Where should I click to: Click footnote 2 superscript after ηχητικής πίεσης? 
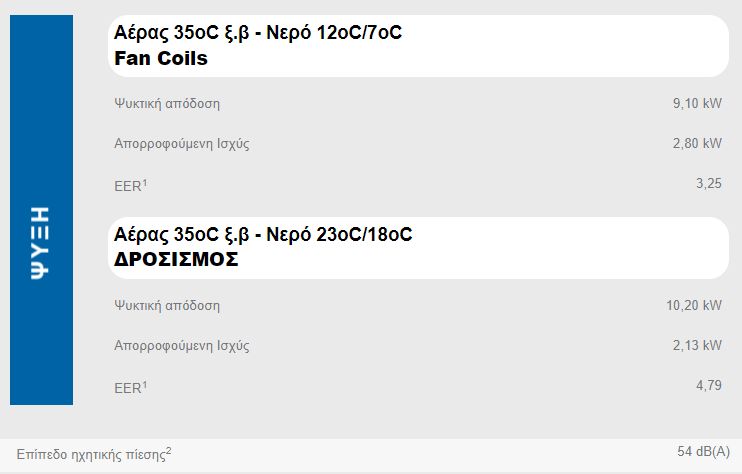168,450
